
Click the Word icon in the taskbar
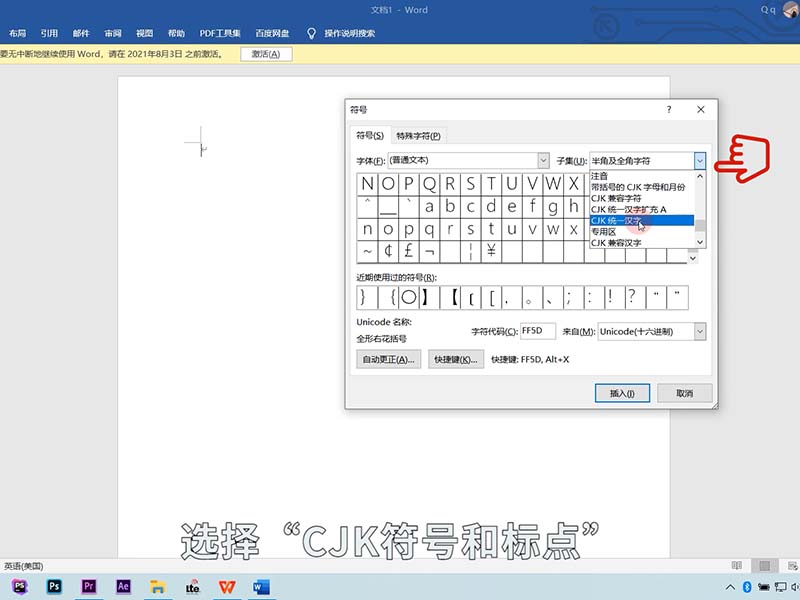261,587
